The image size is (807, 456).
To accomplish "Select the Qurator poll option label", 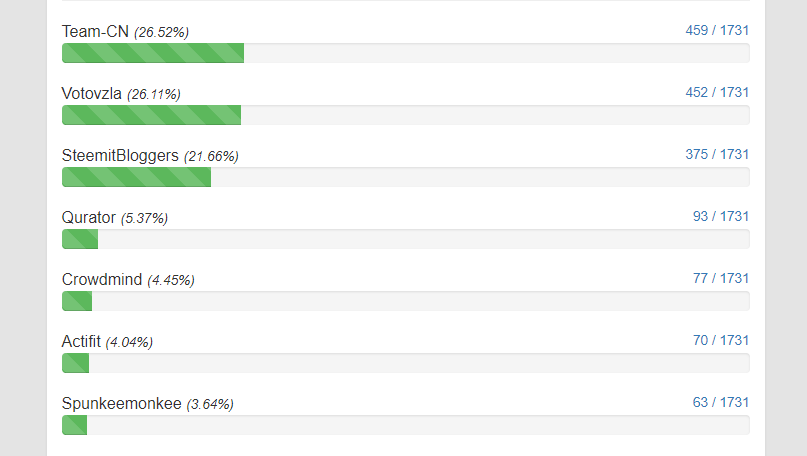I will 89,218.
